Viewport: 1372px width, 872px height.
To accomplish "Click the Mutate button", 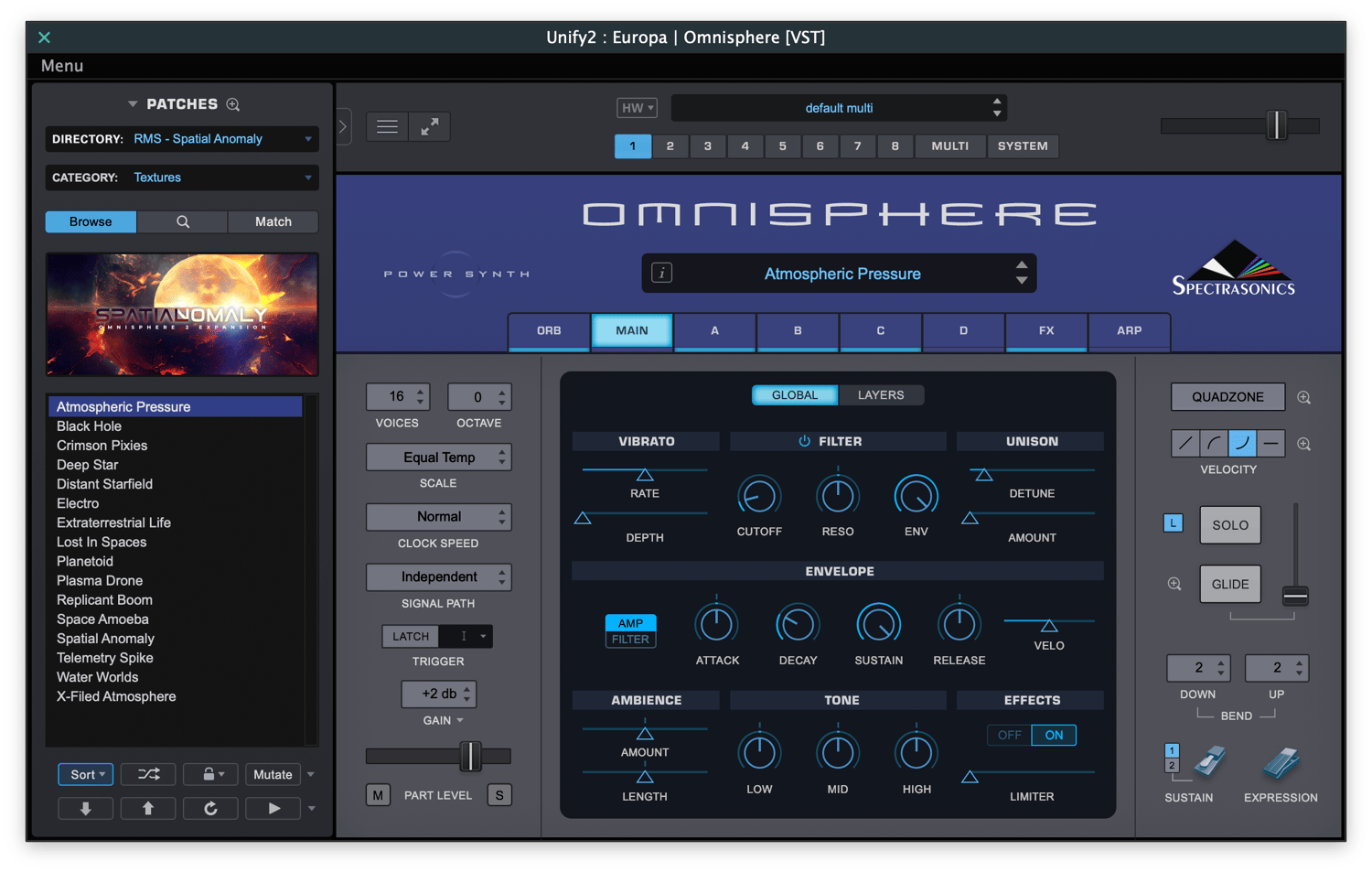I will click(x=273, y=774).
